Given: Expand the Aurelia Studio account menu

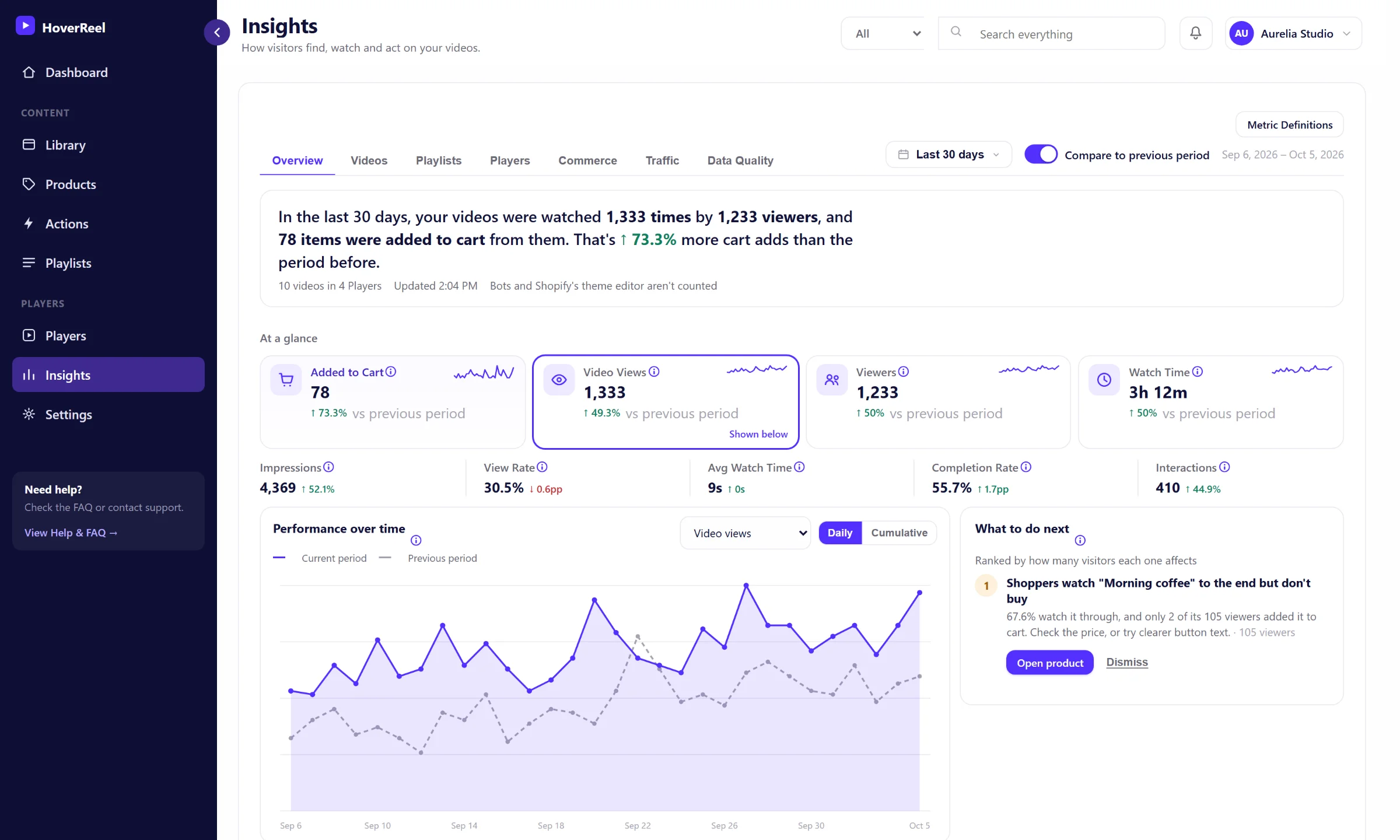Looking at the screenshot, I should pyautogui.click(x=1293, y=33).
